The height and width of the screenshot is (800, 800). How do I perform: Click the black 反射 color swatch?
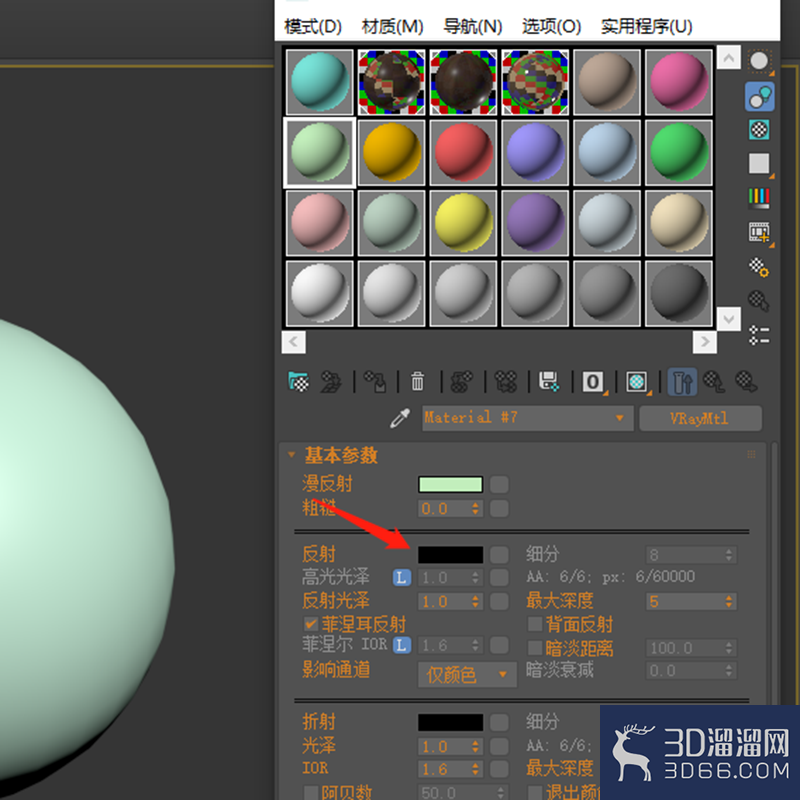click(451, 555)
